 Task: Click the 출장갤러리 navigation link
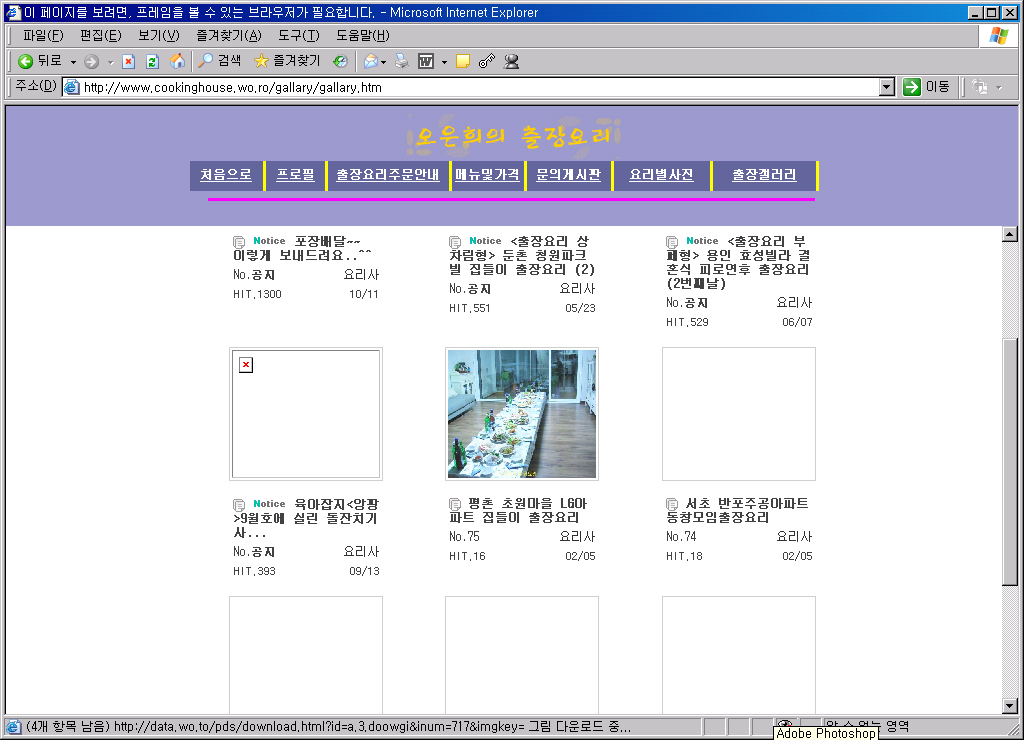tap(764, 175)
